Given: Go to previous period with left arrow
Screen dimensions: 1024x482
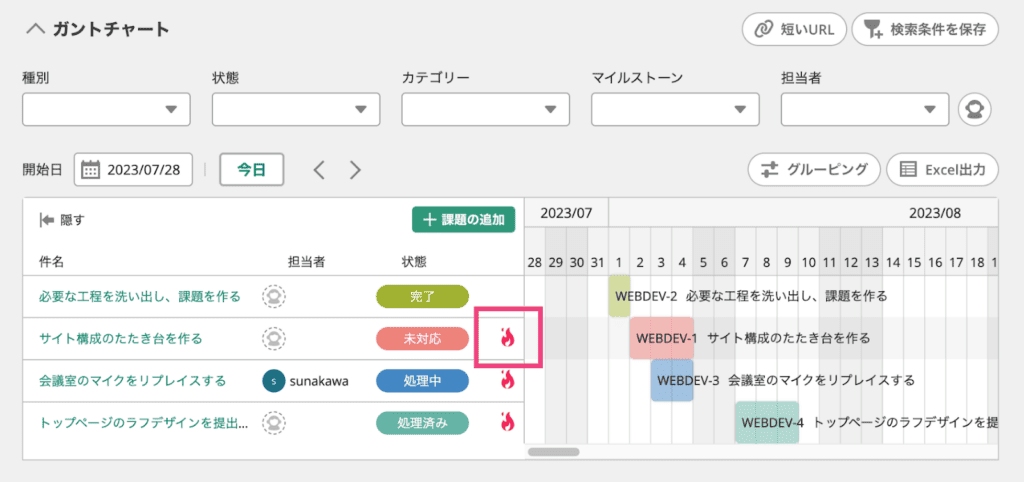Looking at the screenshot, I should [319, 170].
